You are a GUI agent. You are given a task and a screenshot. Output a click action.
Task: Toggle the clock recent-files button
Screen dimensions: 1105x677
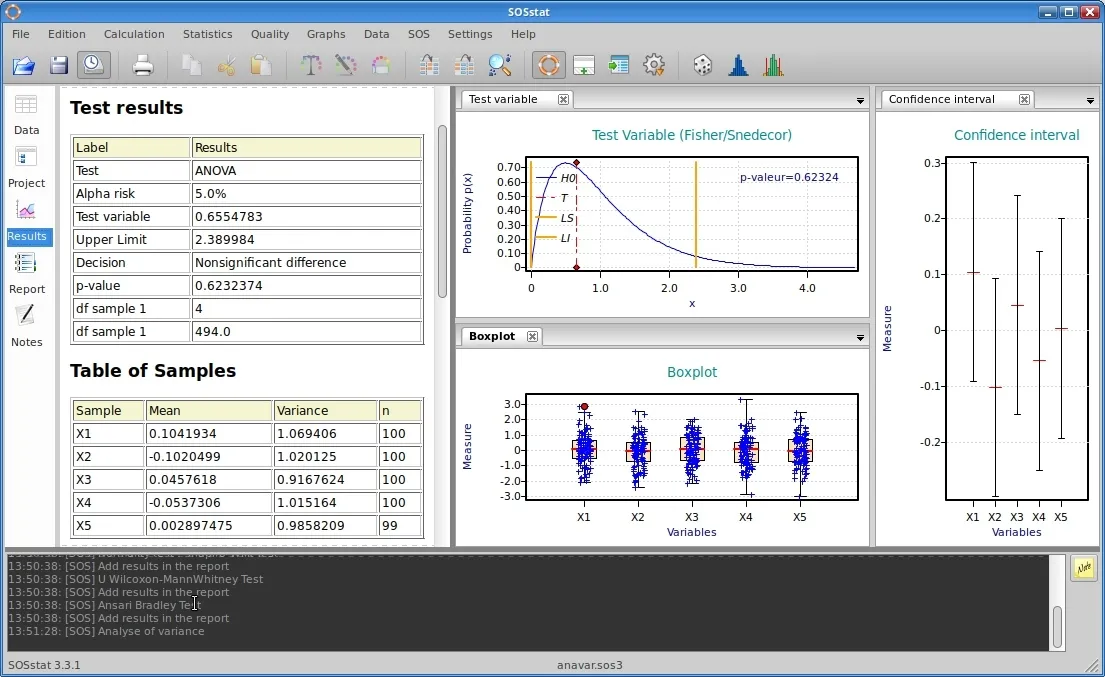92,65
